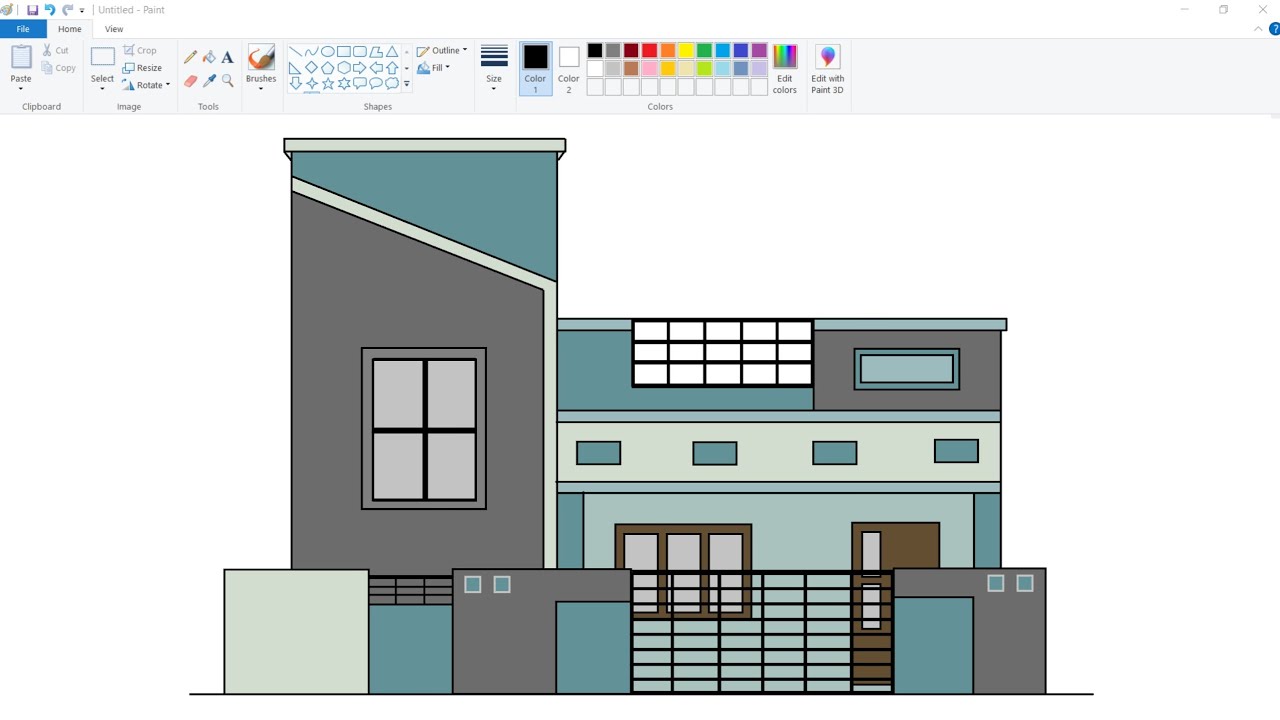Activate the Color 1 selector

535,69
